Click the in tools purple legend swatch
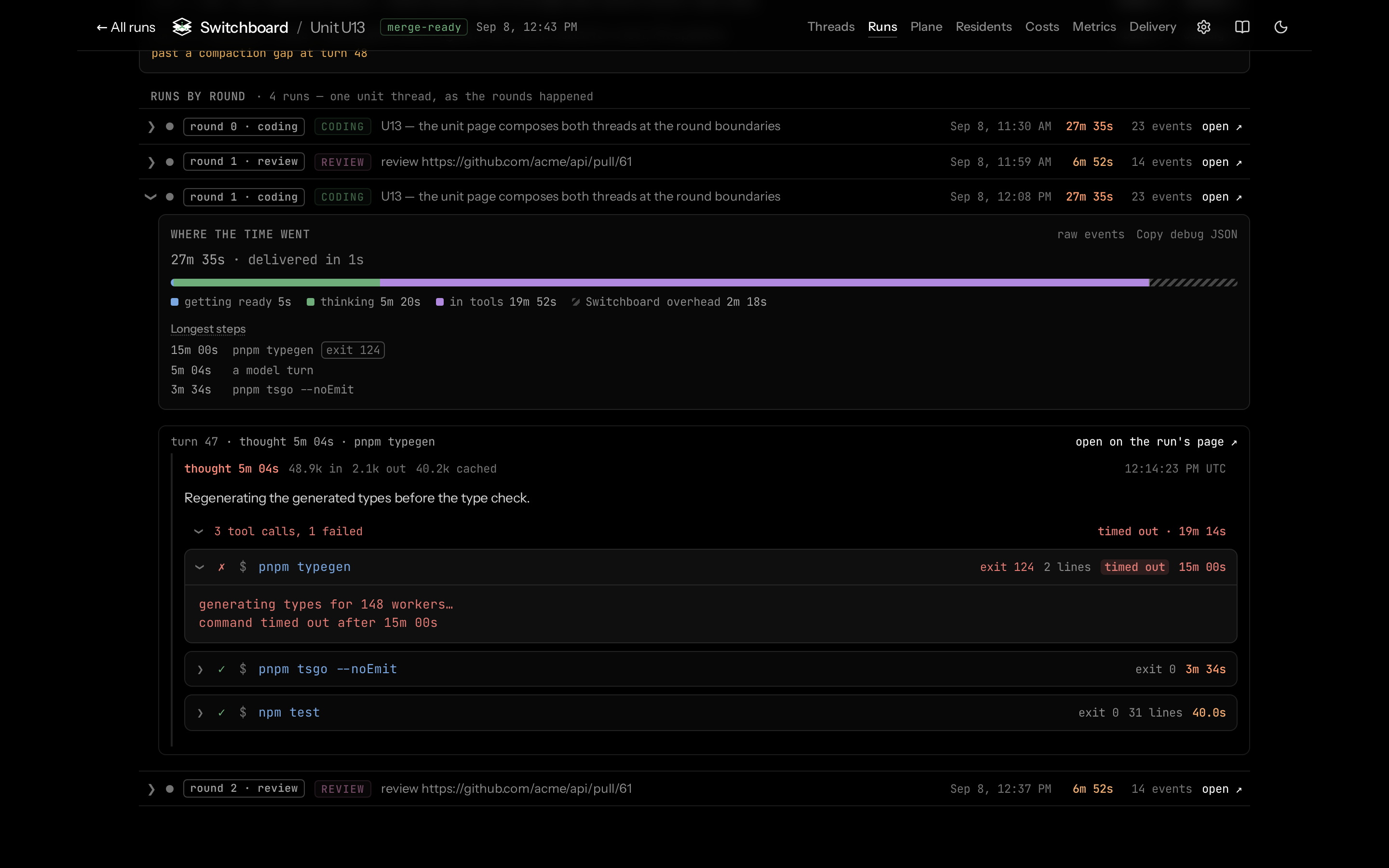The height and width of the screenshot is (868, 1389). (x=440, y=302)
